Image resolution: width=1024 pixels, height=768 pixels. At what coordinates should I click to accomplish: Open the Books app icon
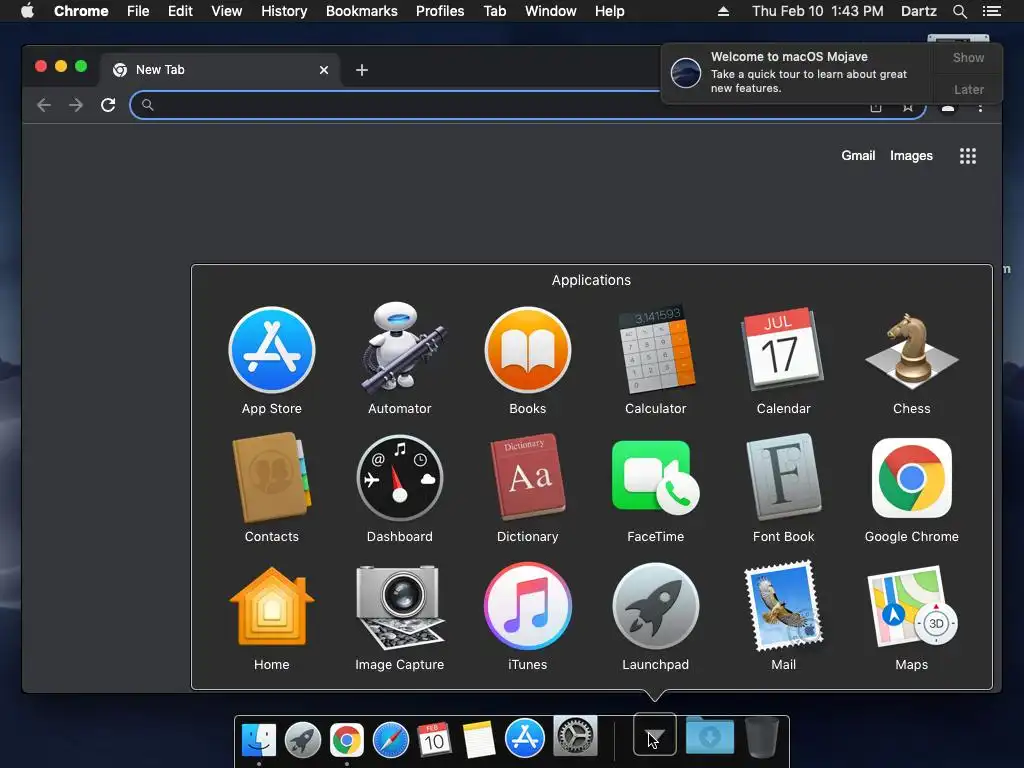(x=528, y=351)
